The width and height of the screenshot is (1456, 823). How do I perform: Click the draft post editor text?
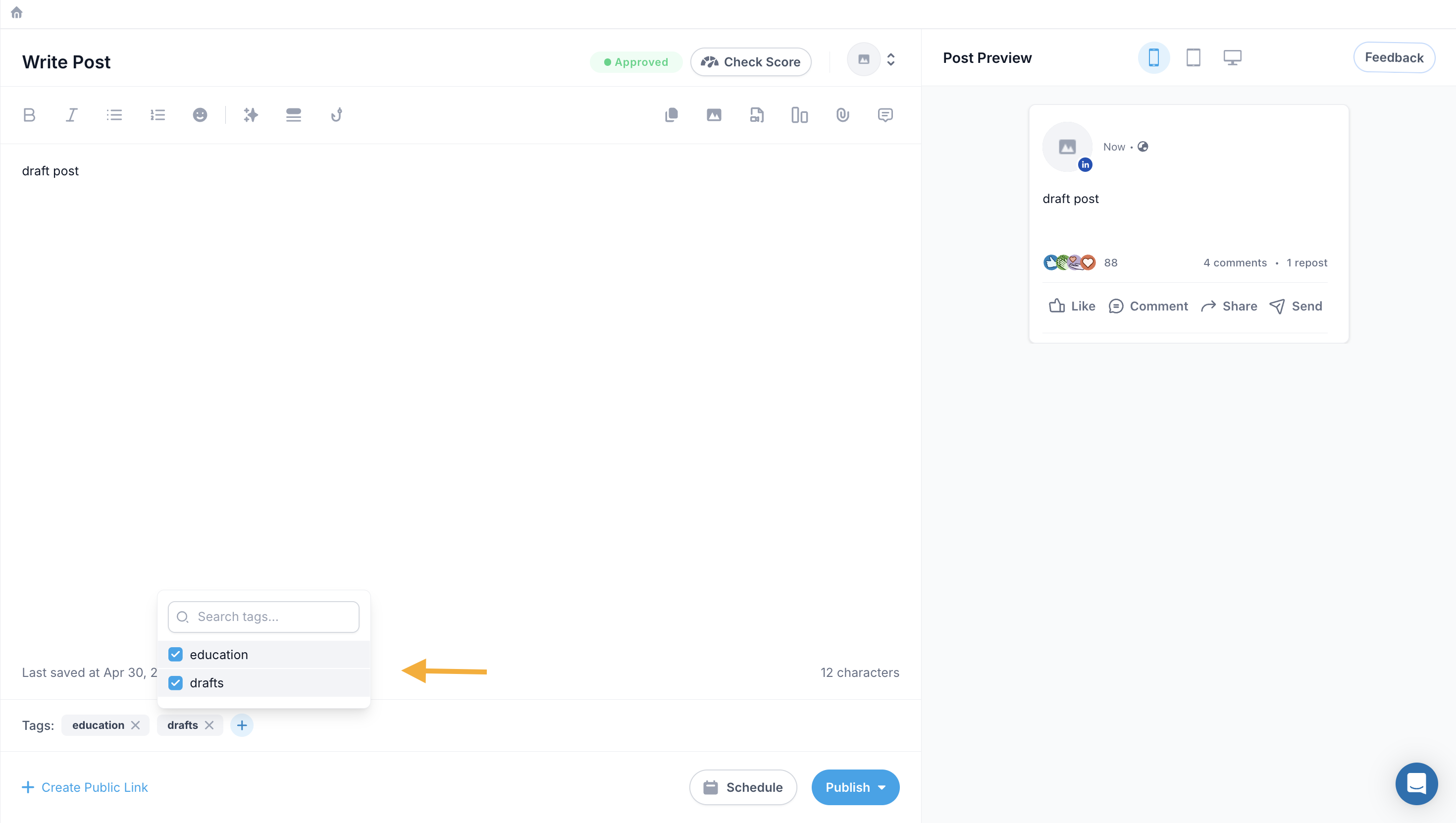point(51,171)
